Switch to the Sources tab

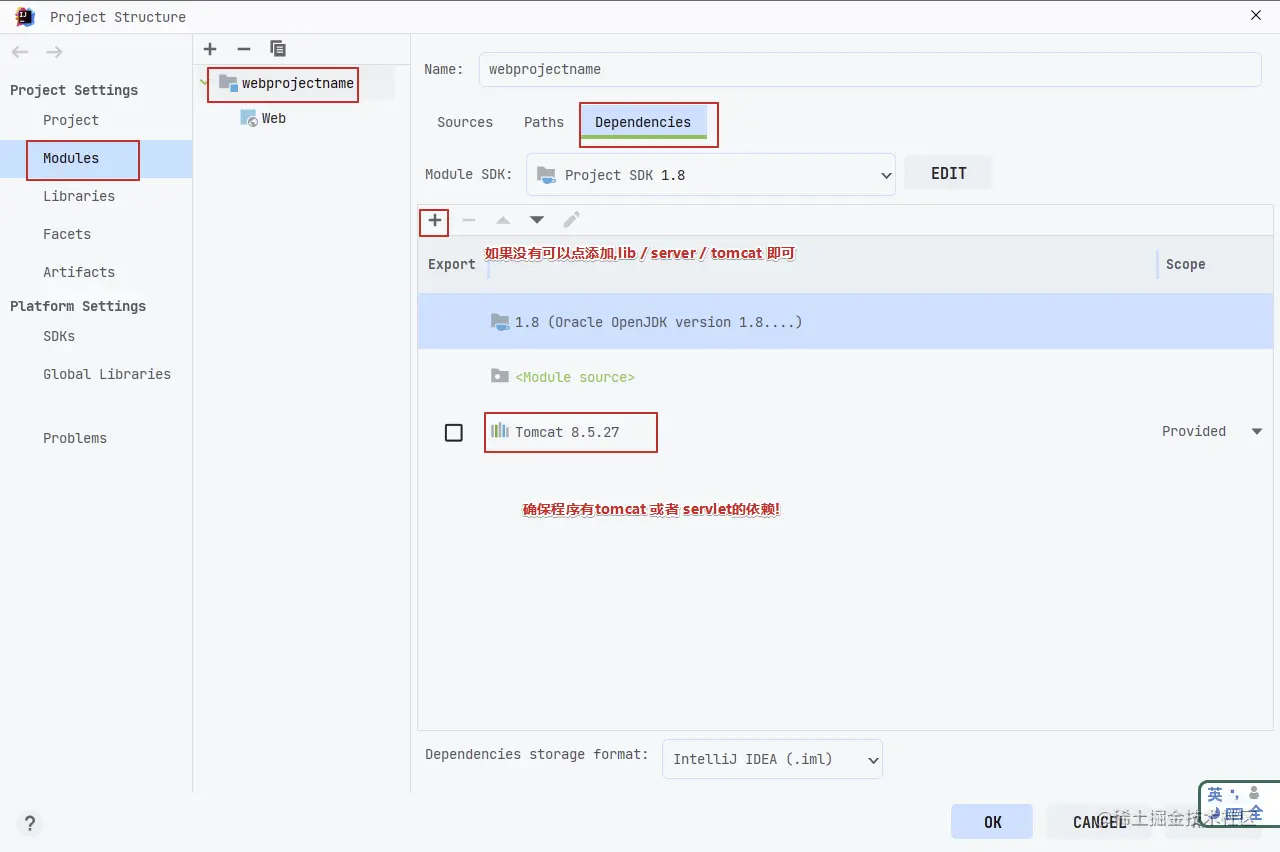[465, 122]
